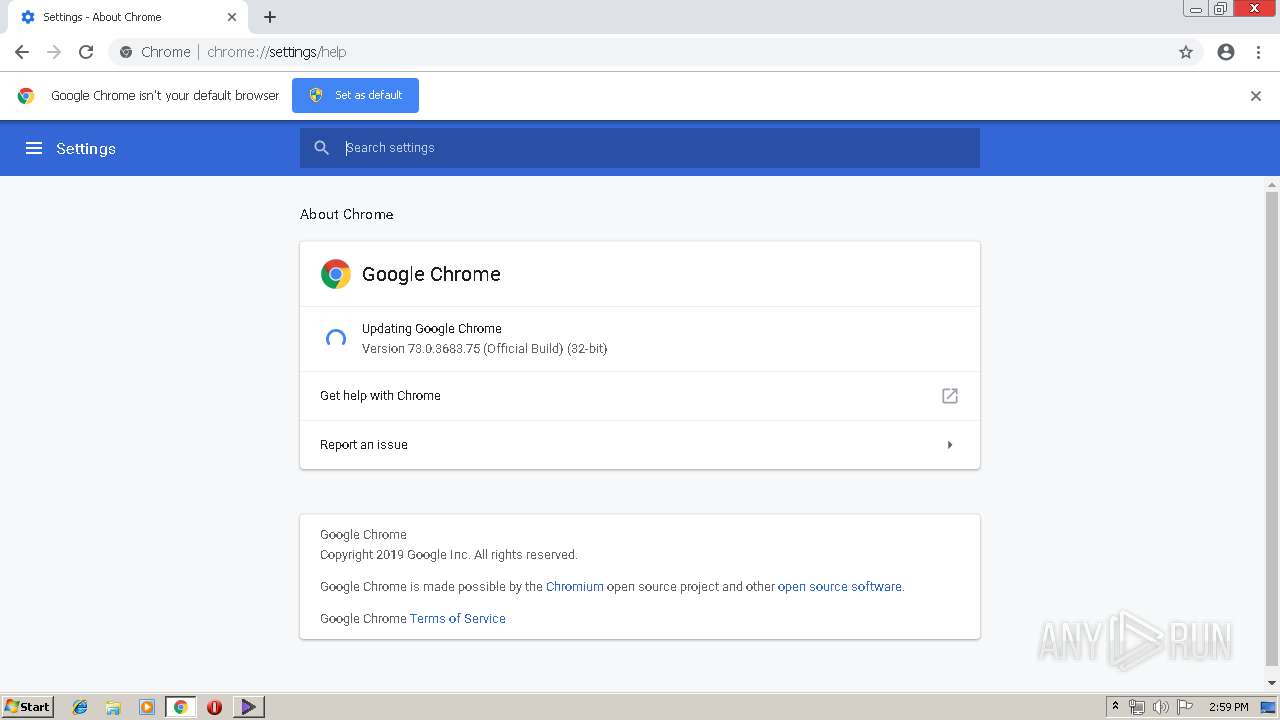Viewport: 1280px width, 720px height.
Task: Click the Google Chrome logo in About card
Action: click(x=336, y=274)
